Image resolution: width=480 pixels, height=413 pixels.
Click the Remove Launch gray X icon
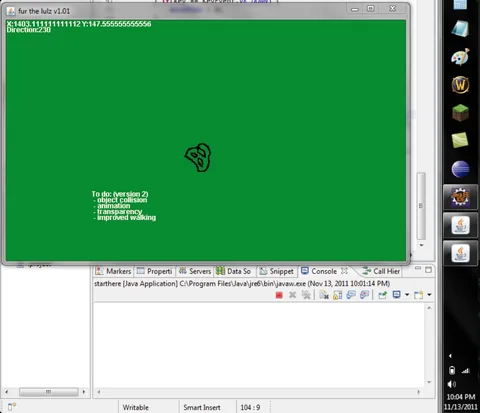point(292,295)
